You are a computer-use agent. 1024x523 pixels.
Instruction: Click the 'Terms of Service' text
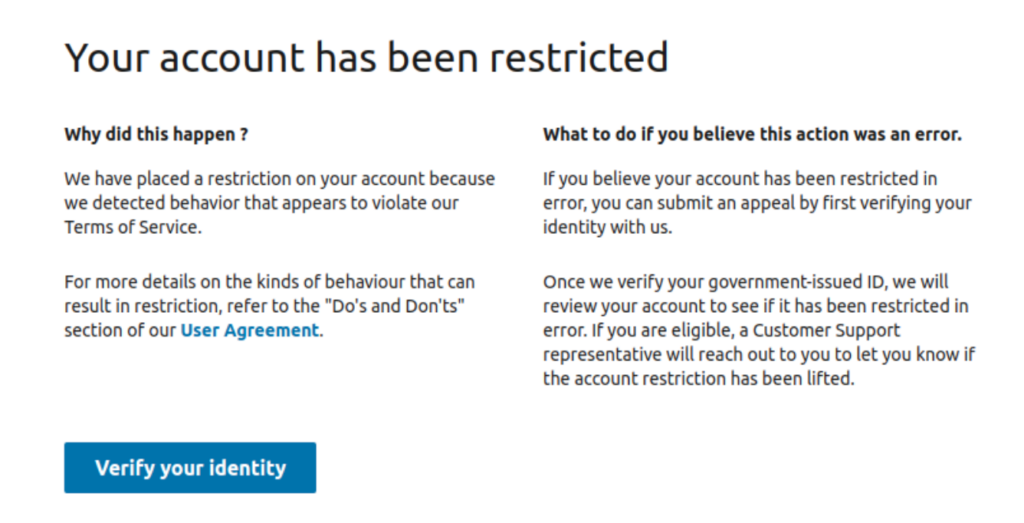tap(131, 227)
